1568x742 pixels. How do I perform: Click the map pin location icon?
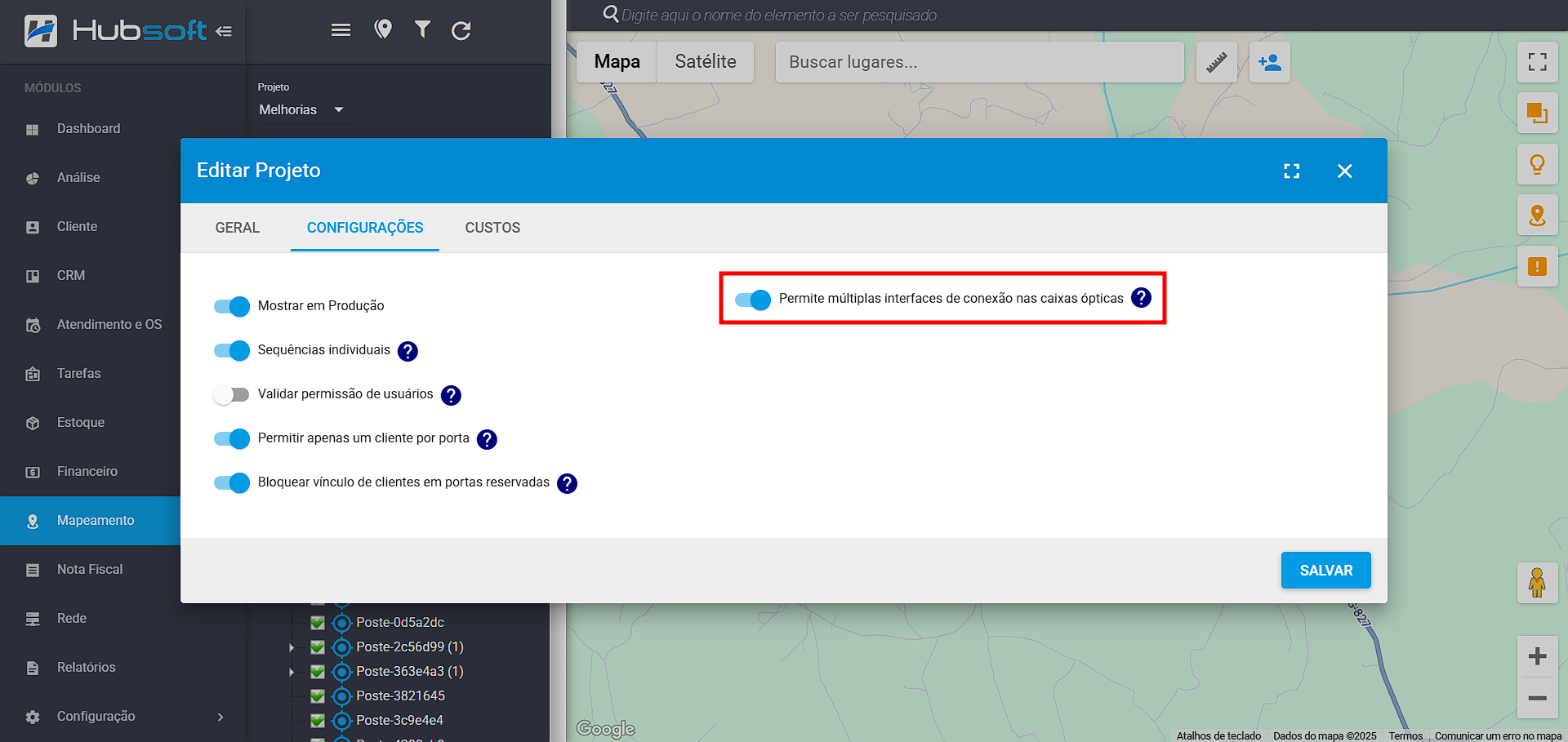click(x=383, y=30)
